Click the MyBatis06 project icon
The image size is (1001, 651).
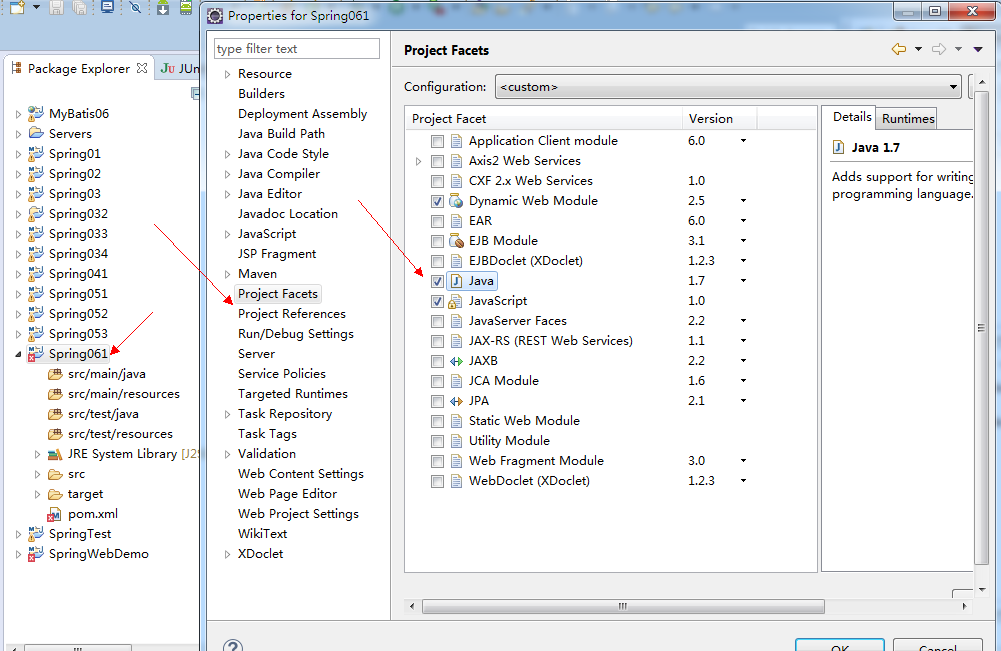coord(36,114)
